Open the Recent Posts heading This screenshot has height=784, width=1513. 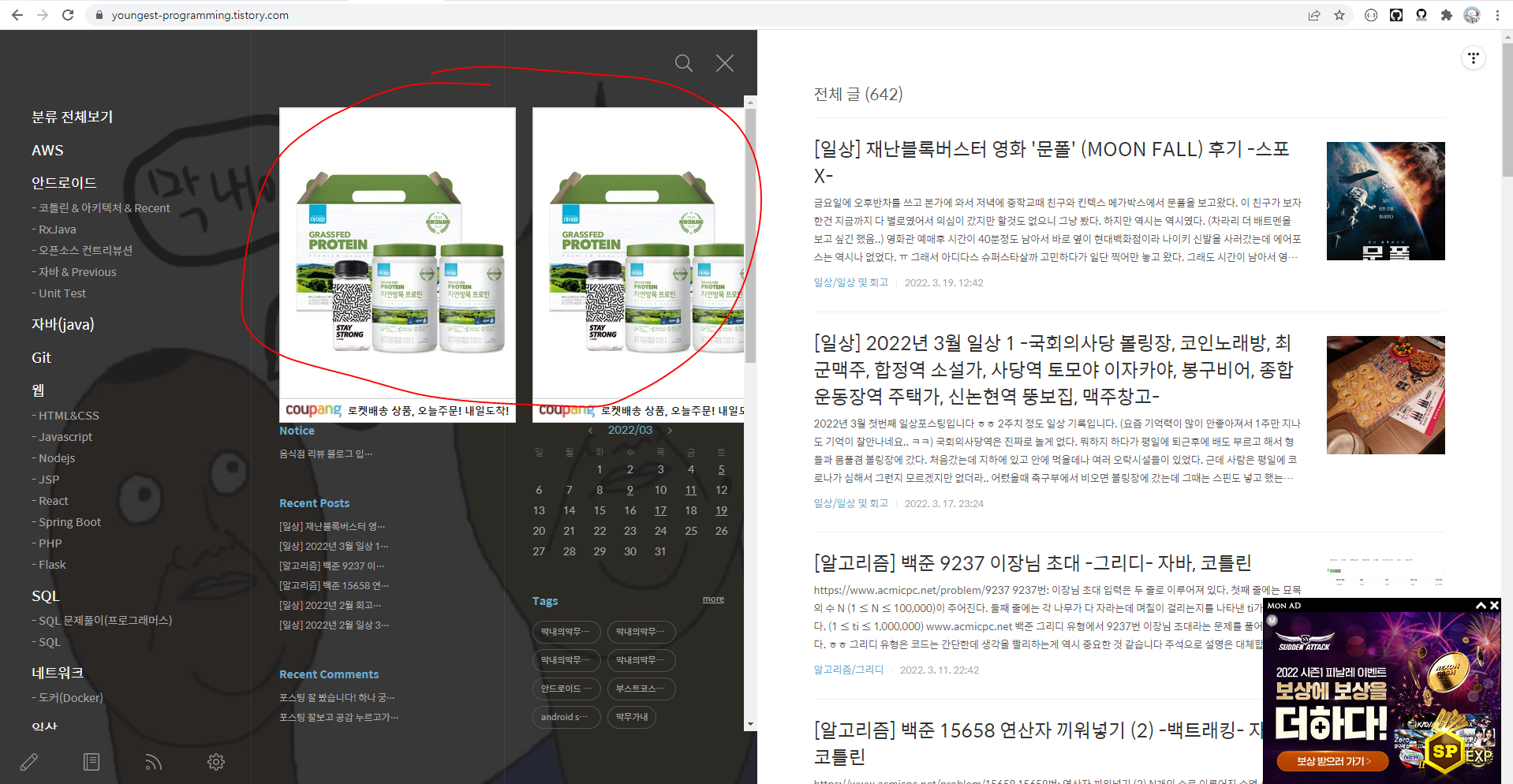click(x=314, y=503)
